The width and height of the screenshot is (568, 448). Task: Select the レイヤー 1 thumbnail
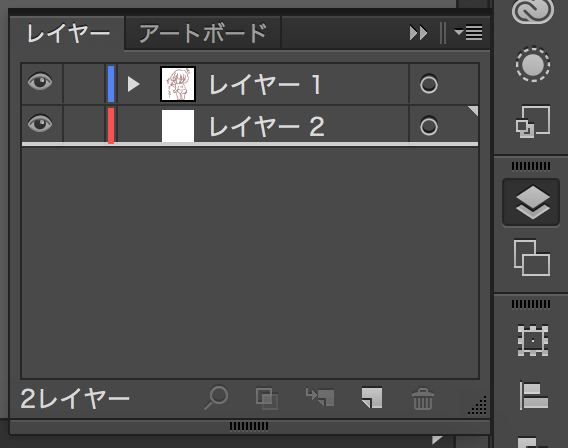pos(178,84)
